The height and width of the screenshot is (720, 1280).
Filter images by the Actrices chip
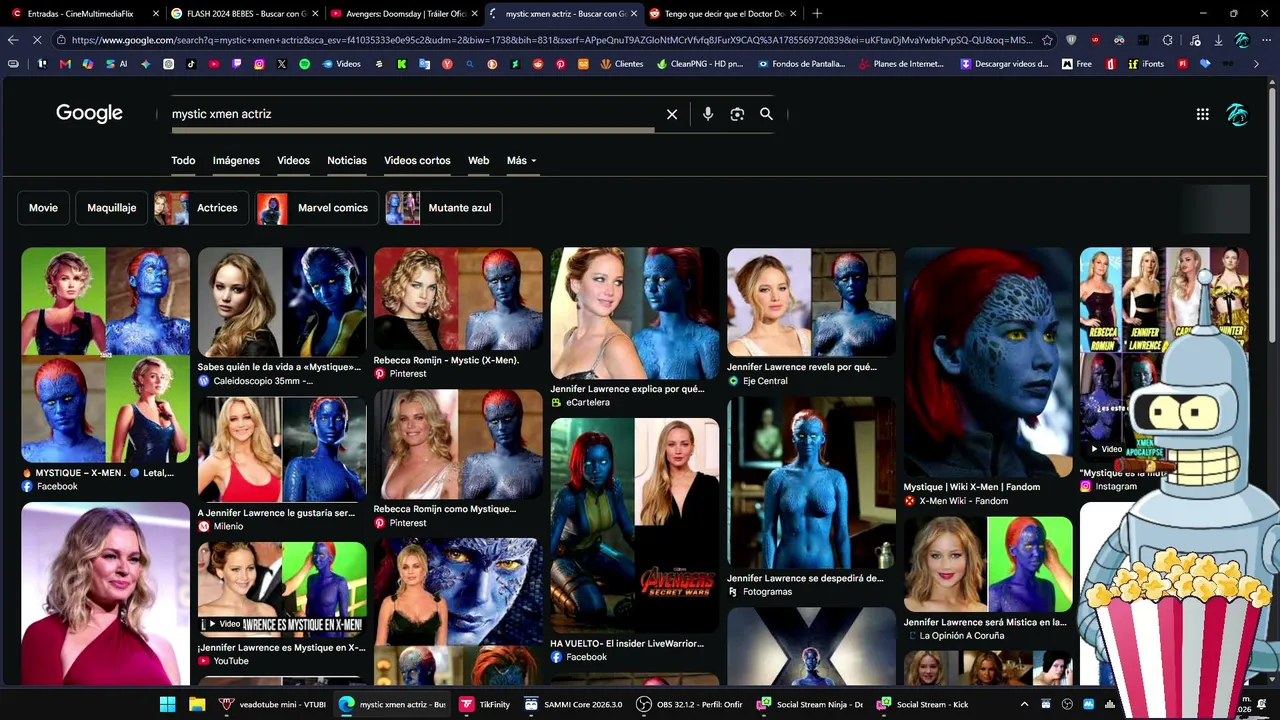[201, 208]
